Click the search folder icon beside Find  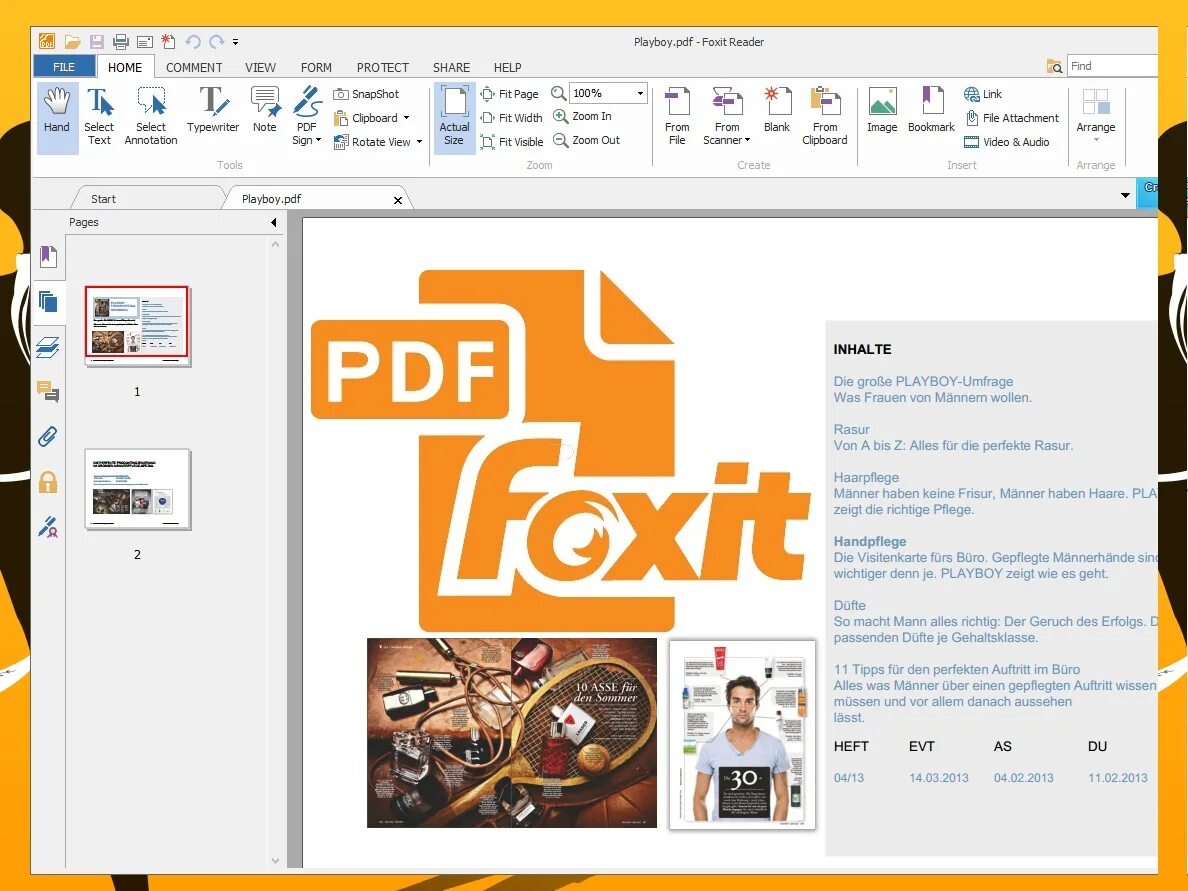coord(1054,67)
